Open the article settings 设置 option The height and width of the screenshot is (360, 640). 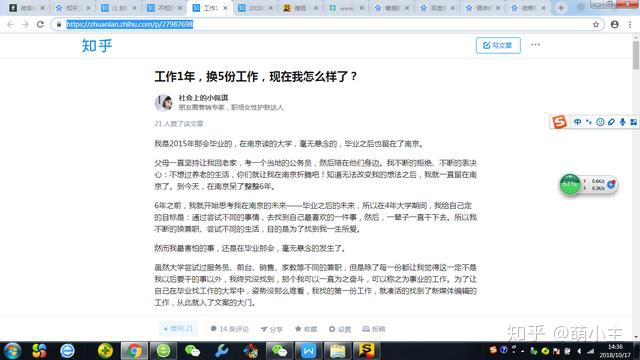pyautogui.click(x=340, y=329)
